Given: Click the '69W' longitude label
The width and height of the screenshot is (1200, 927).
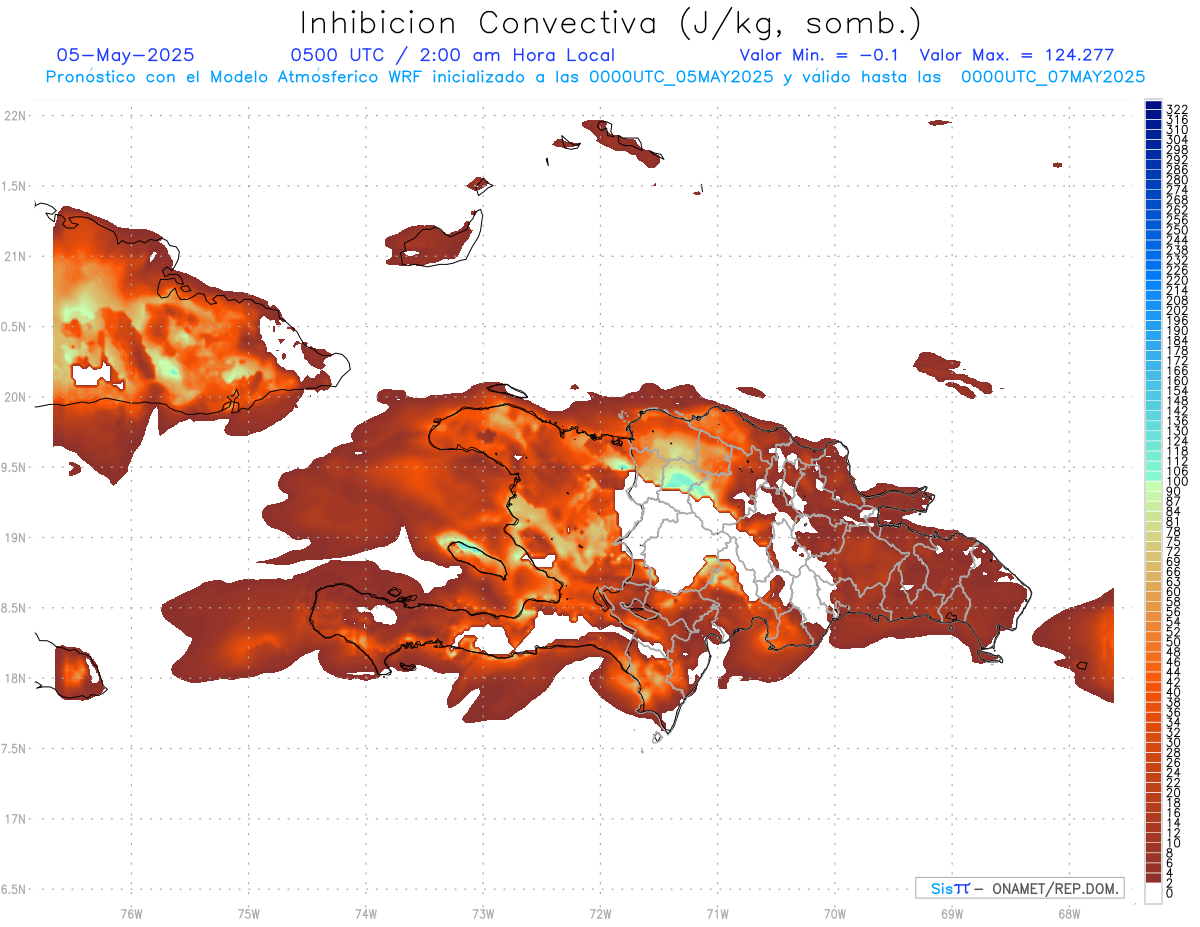Looking at the screenshot, I should pyautogui.click(x=951, y=913).
